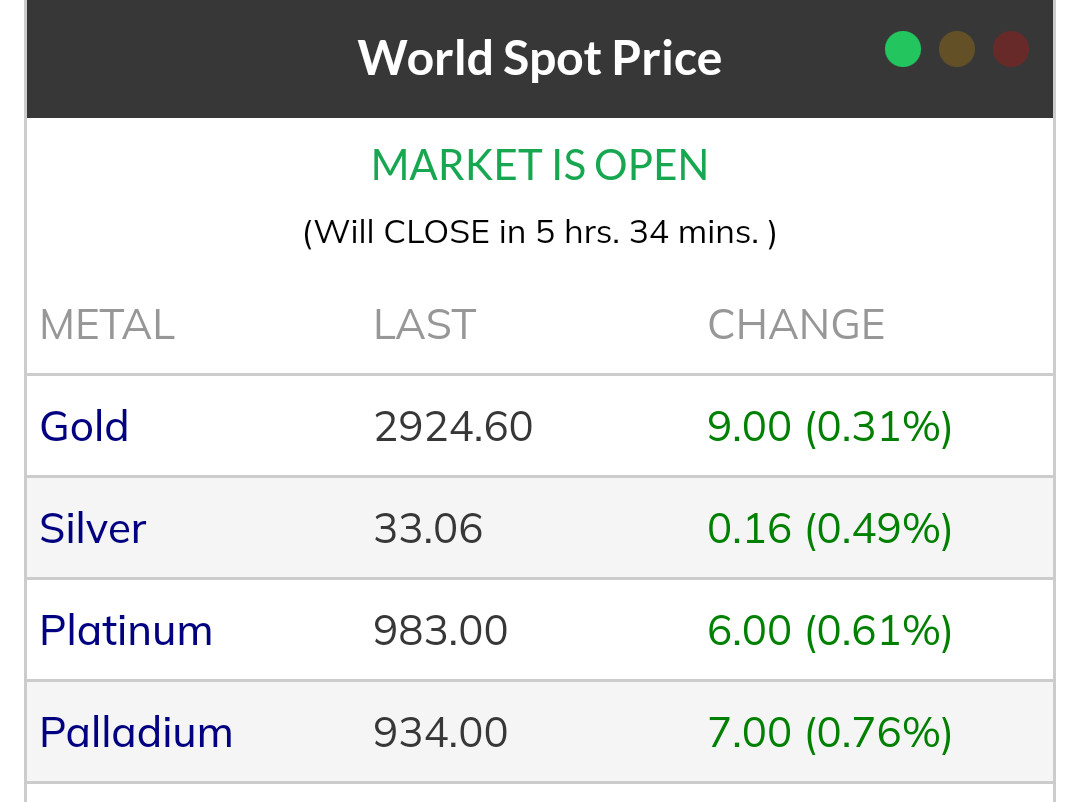1080x802 pixels.
Task: Click the green status indicator dot
Action: click(x=903, y=49)
